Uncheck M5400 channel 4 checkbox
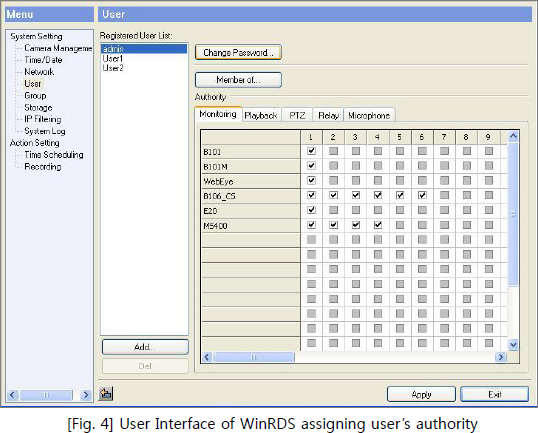The width and height of the screenshot is (538, 433). [x=378, y=225]
